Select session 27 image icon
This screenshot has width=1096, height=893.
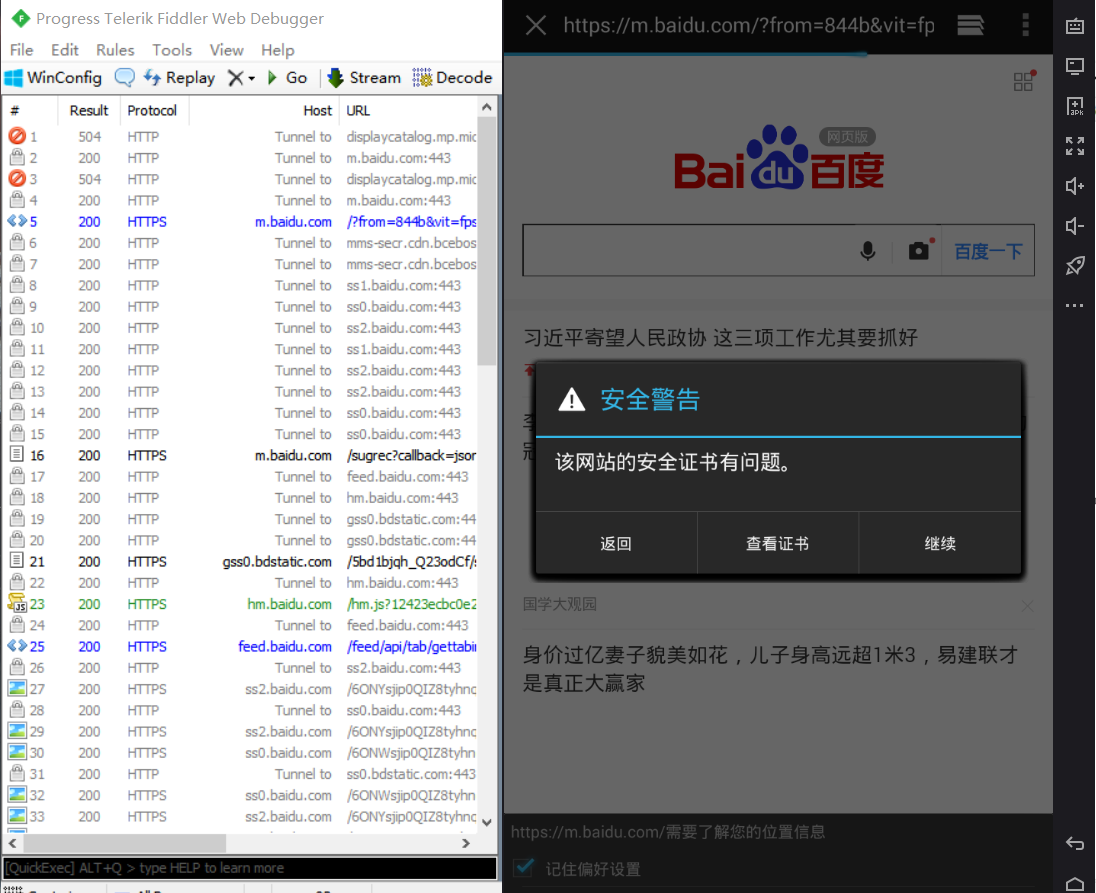[17, 689]
